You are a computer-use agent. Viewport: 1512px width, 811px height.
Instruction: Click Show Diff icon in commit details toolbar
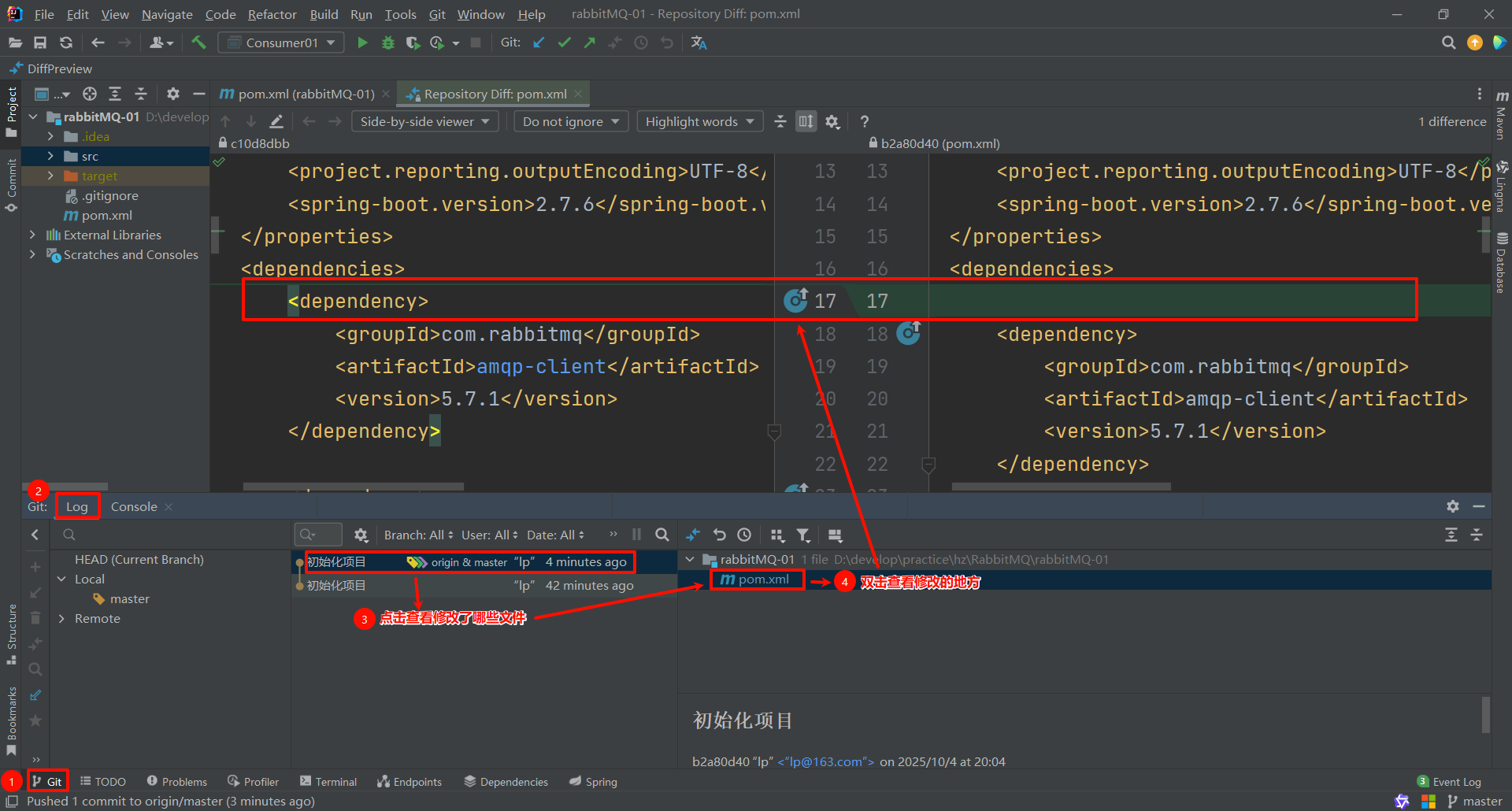click(x=693, y=535)
